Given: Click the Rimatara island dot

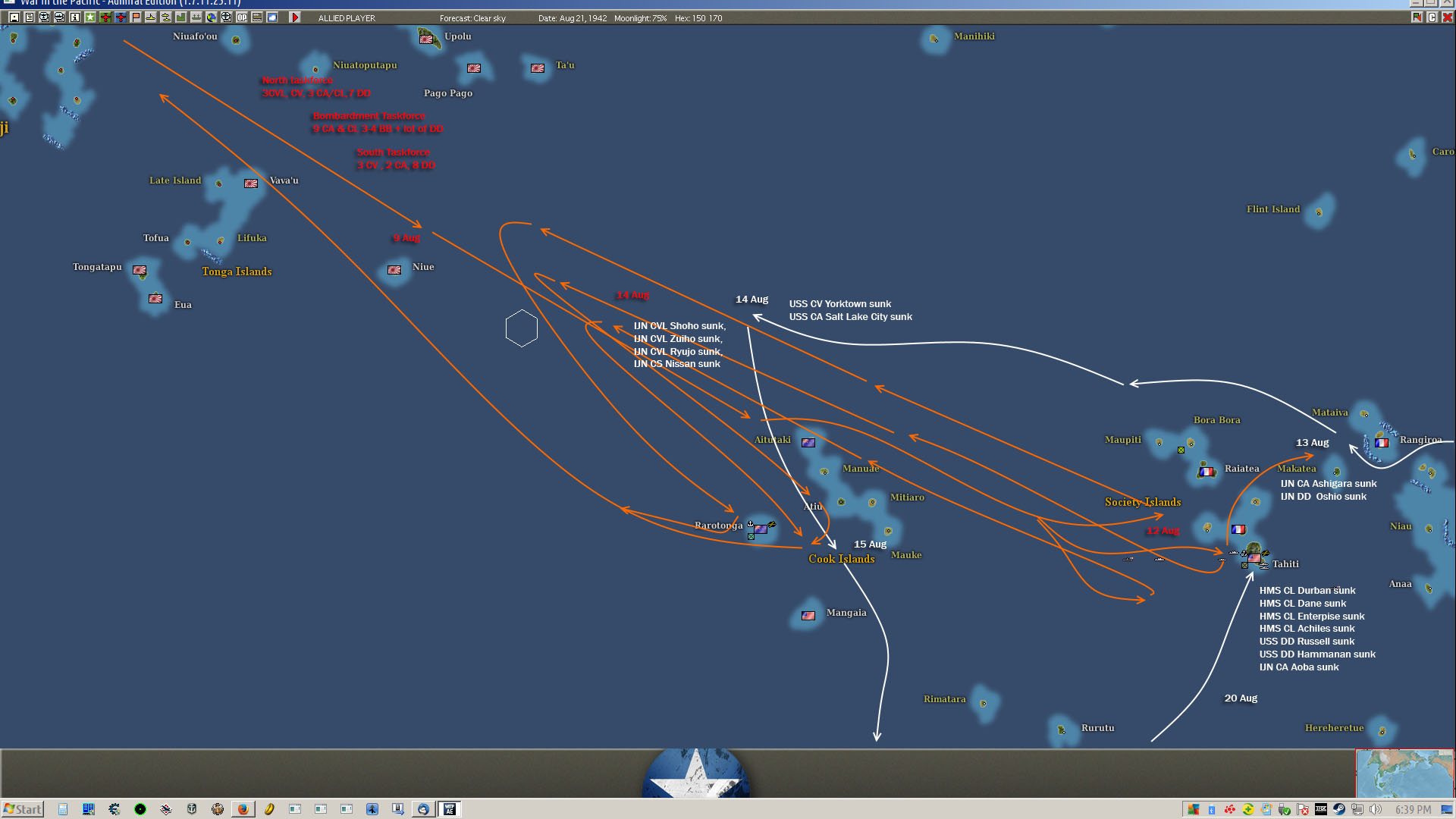Looking at the screenshot, I should click(984, 703).
